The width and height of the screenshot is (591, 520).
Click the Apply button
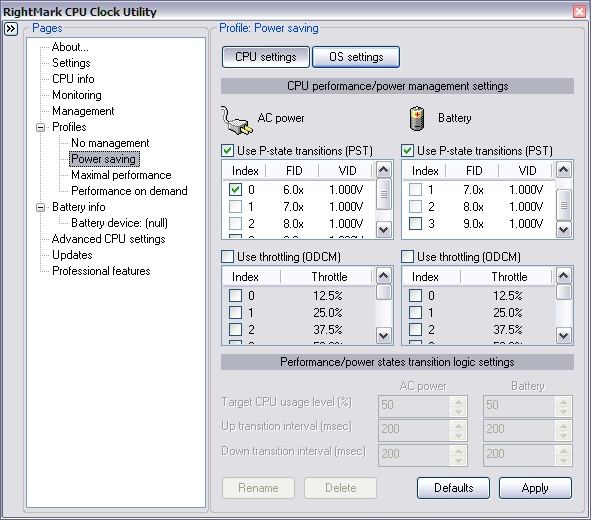[x=535, y=488]
